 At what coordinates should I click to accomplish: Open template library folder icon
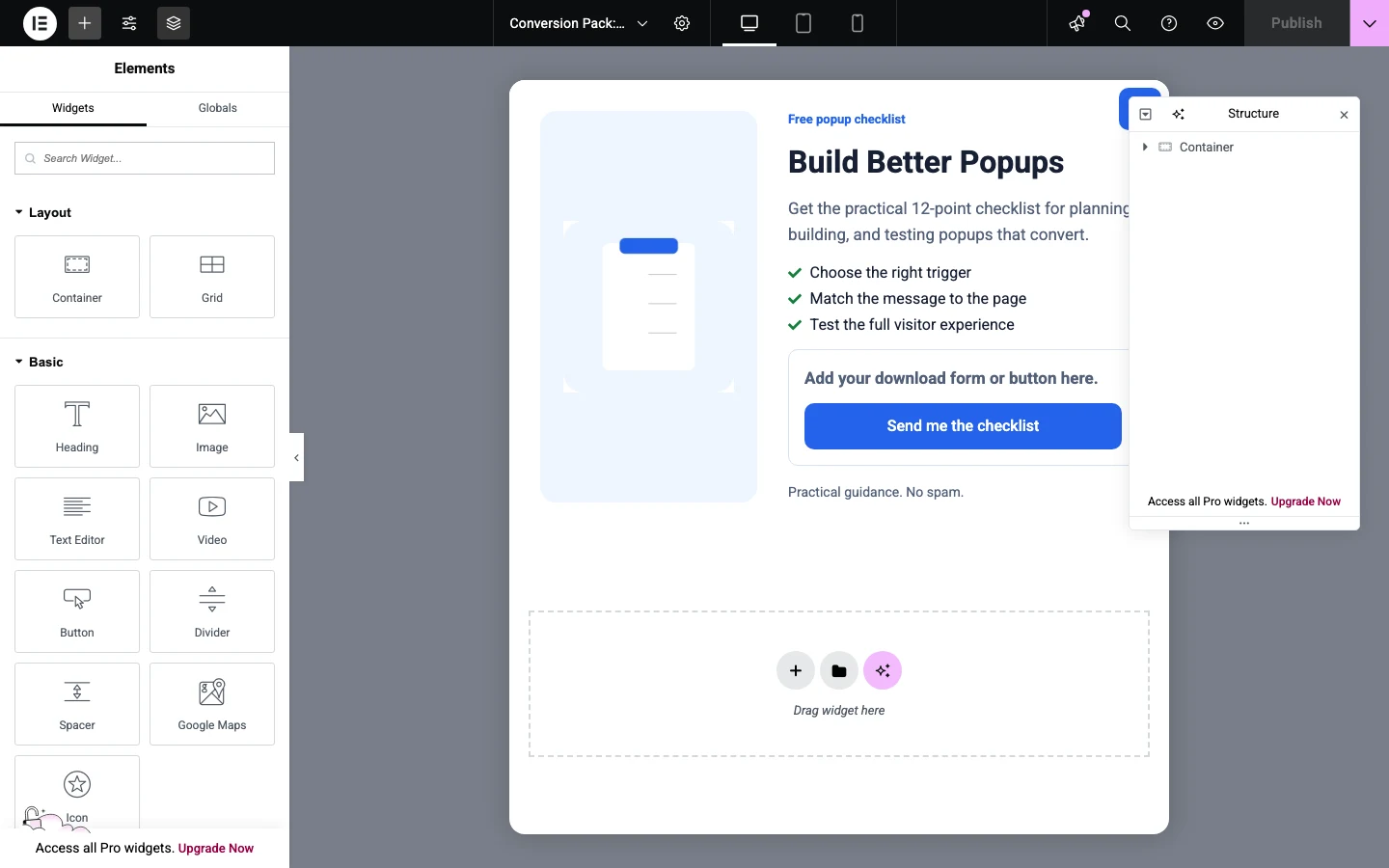pyautogui.click(x=839, y=671)
